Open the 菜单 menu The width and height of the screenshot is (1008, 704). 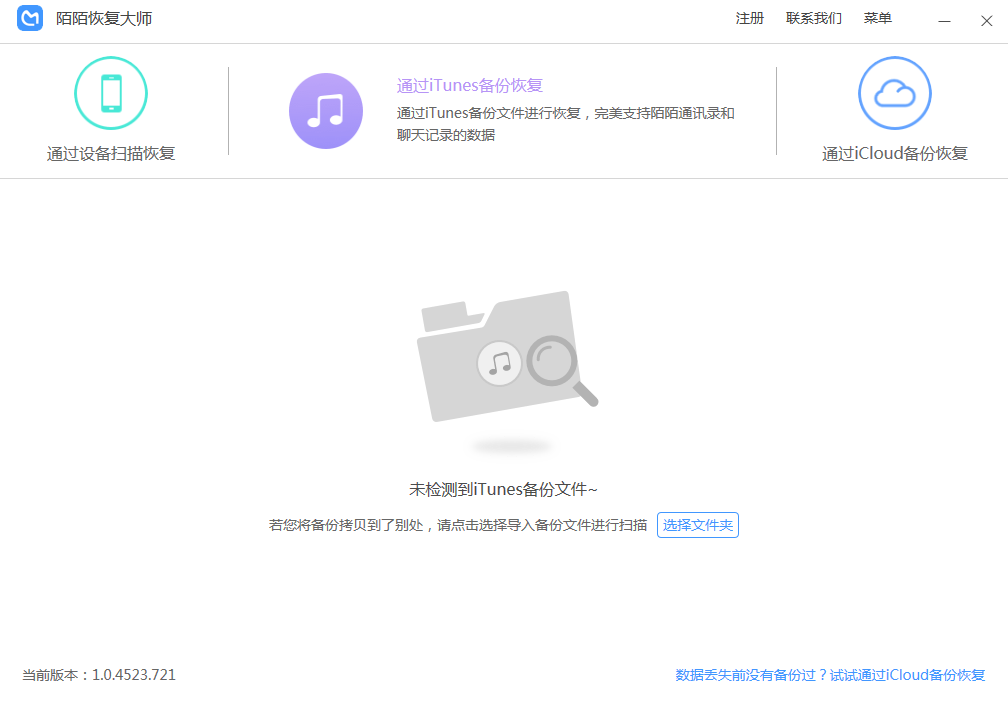[878, 19]
